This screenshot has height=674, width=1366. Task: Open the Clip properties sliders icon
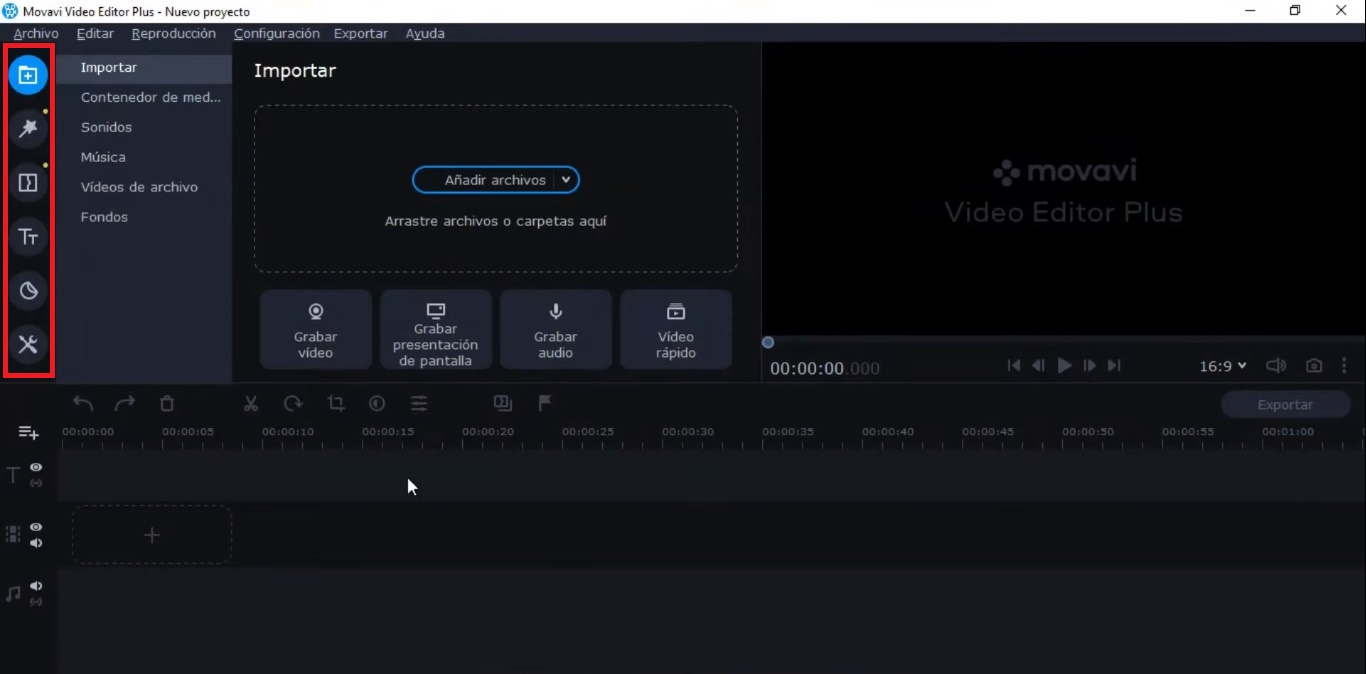tap(419, 403)
